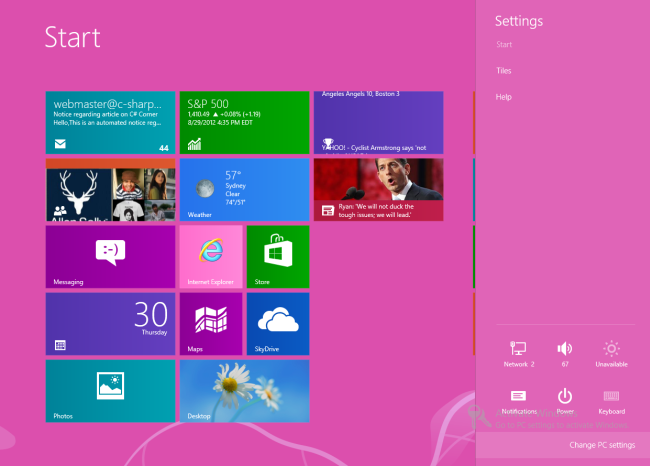Open the Maps tile

tap(211, 324)
